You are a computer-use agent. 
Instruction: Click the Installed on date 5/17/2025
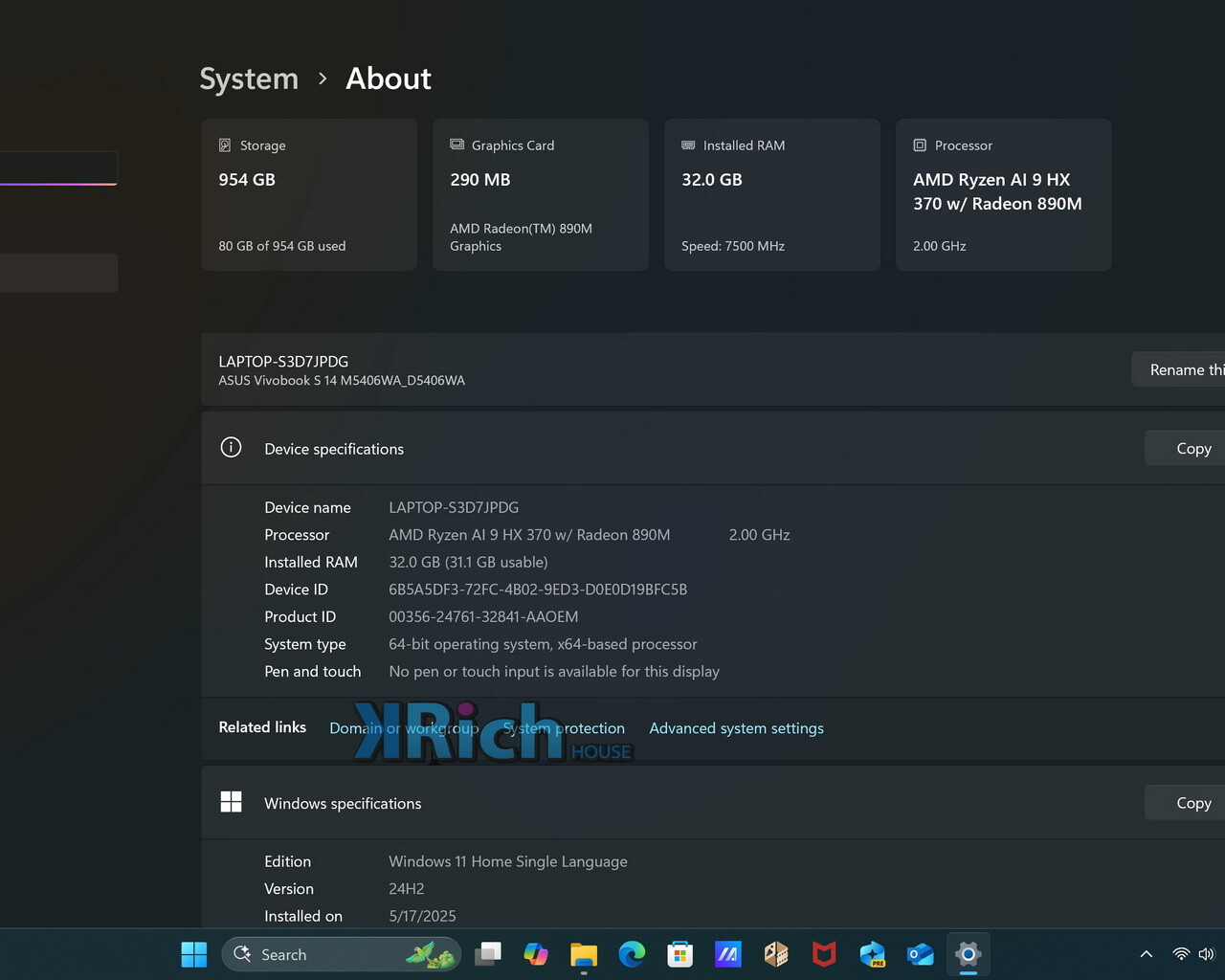(x=422, y=916)
